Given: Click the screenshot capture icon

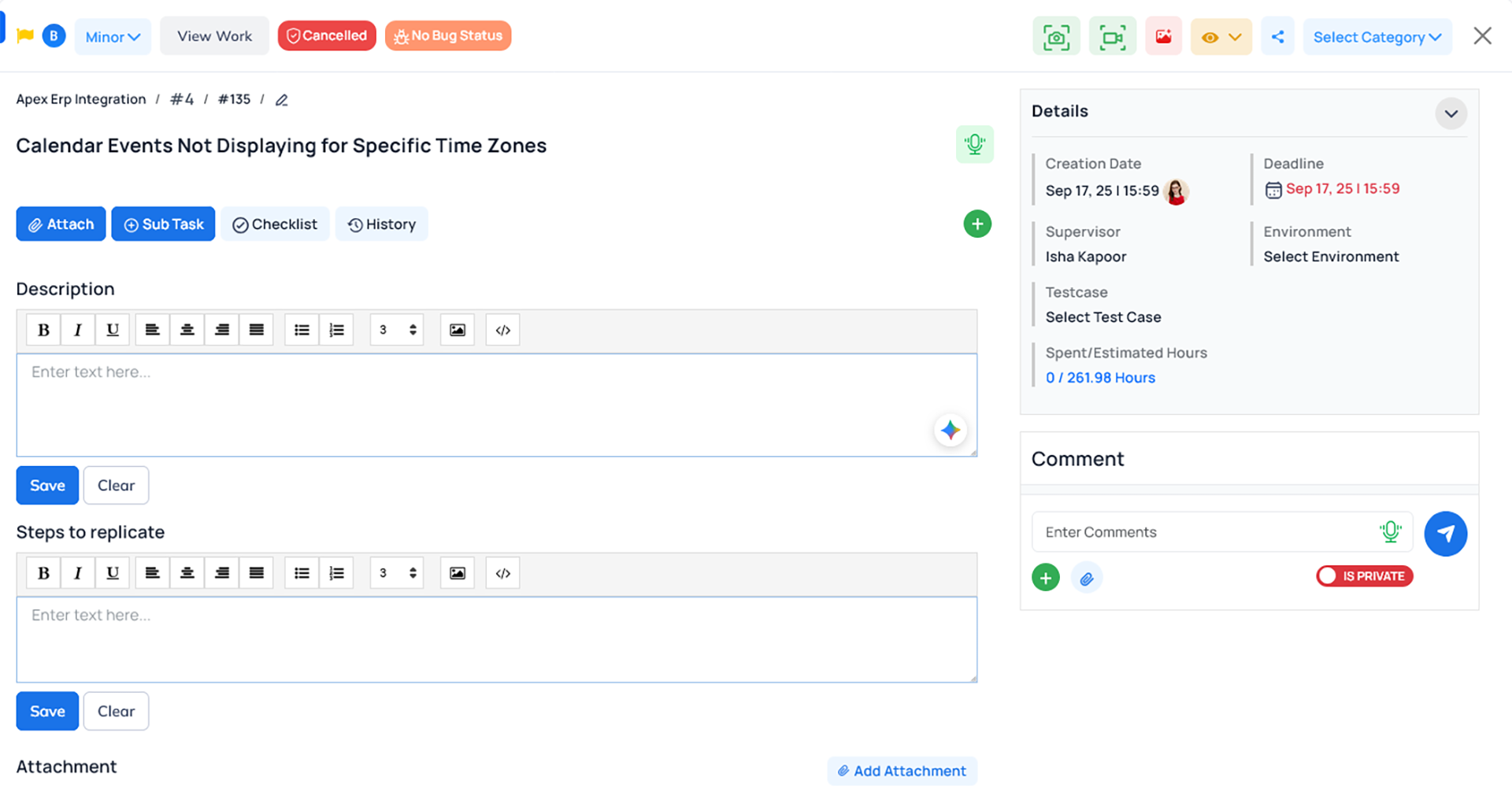Looking at the screenshot, I should [x=1056, y=37].
